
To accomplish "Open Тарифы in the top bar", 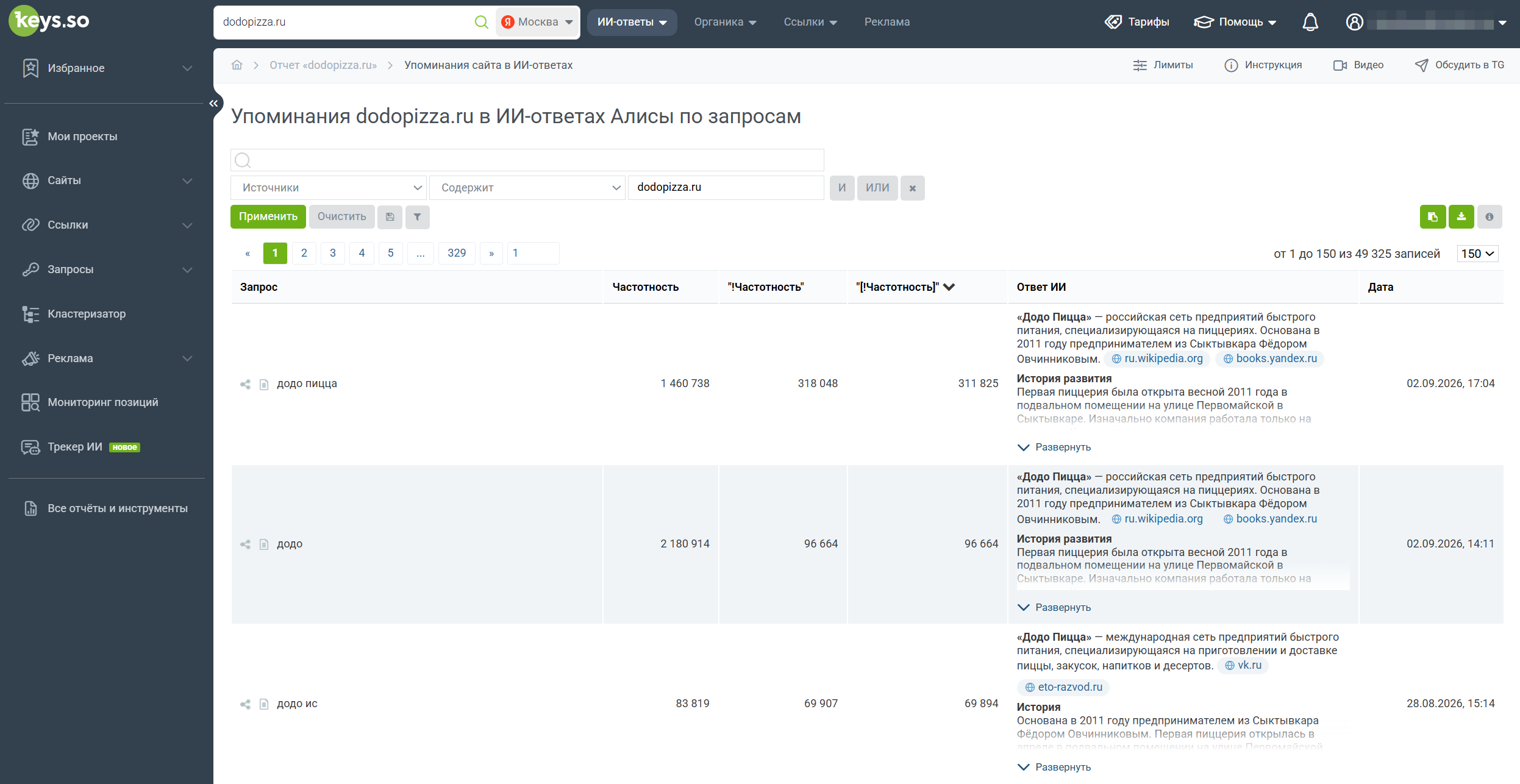I will [x=1136, y=22].
